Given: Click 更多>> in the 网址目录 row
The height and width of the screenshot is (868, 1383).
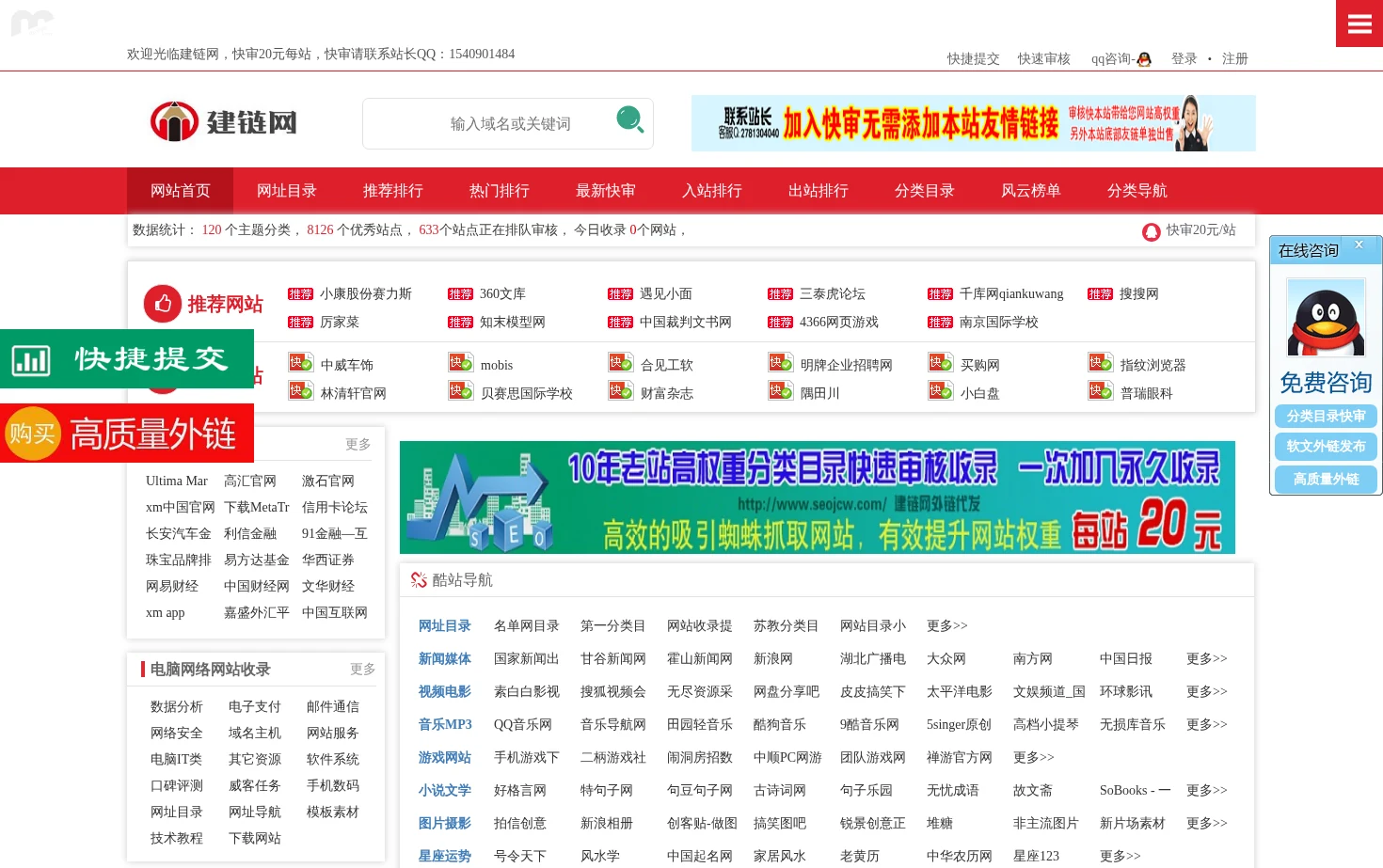Looking at the screenshot, I should click(x=946, y=626).
